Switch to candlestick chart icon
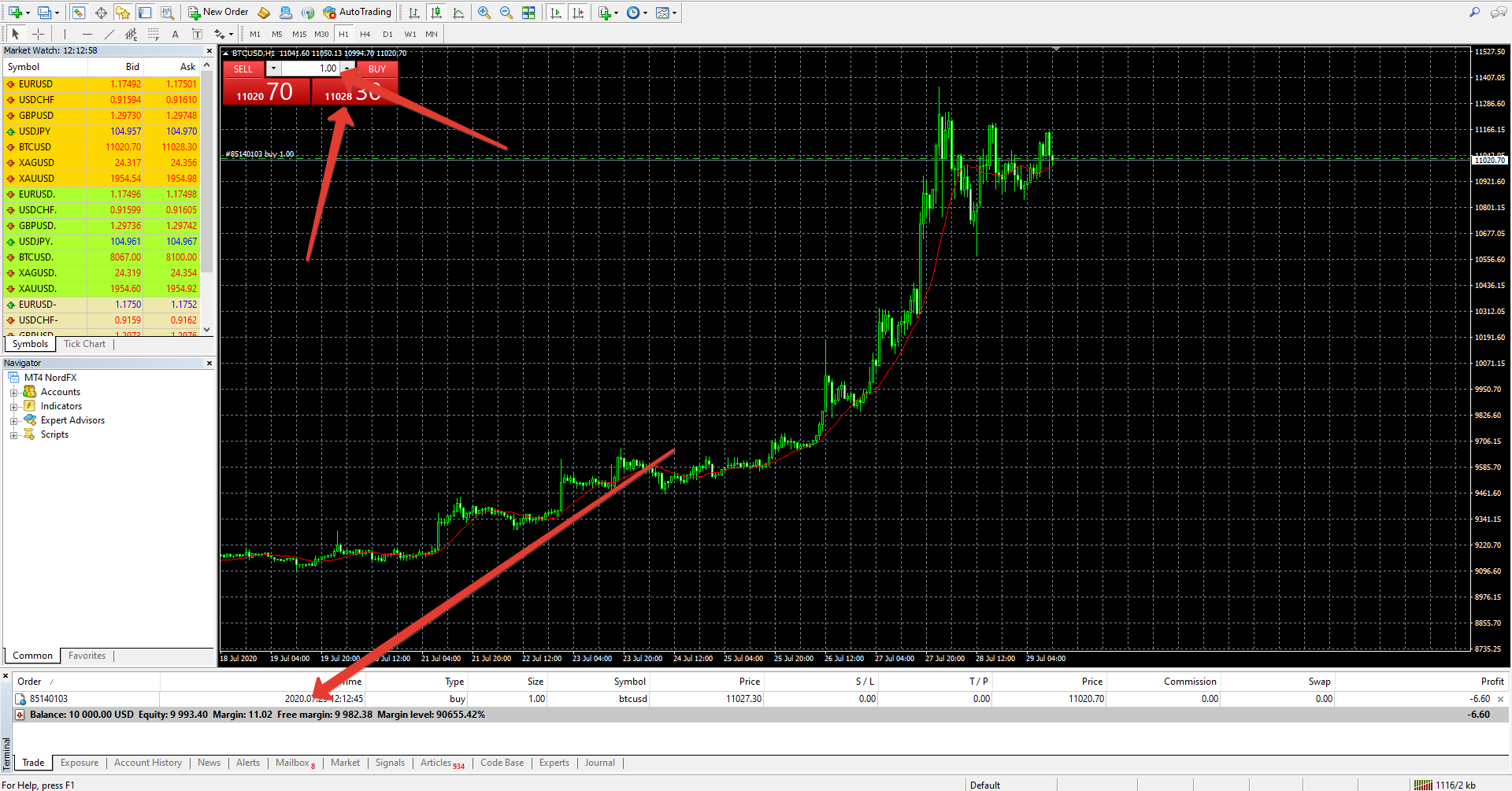The height and width of the screenshot is (791, 1512). (x=436, y=13)
